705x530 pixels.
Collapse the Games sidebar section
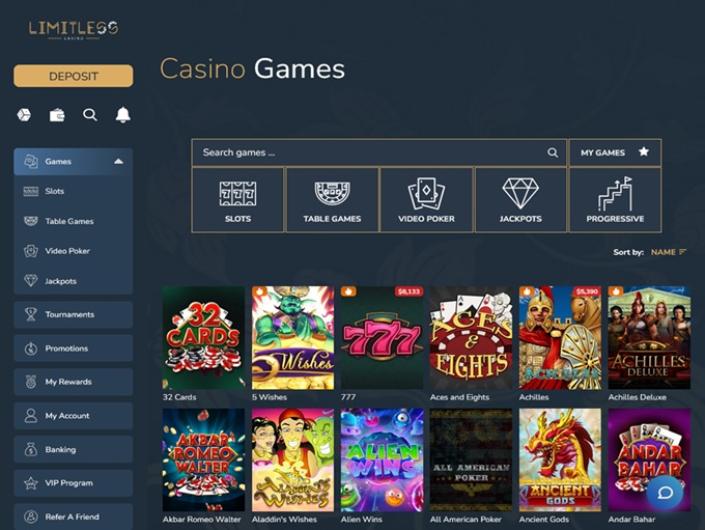click(73, 161)
